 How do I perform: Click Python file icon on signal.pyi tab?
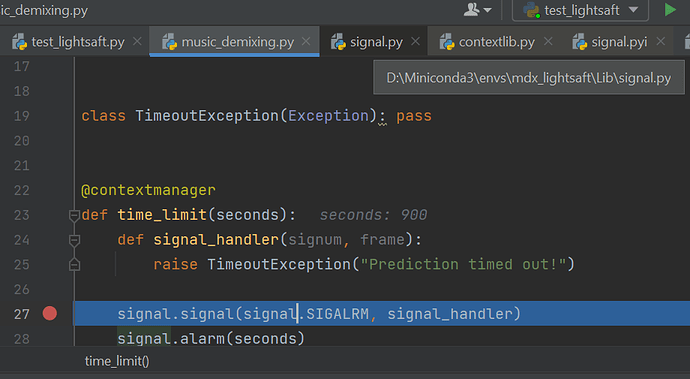[580, 42]
